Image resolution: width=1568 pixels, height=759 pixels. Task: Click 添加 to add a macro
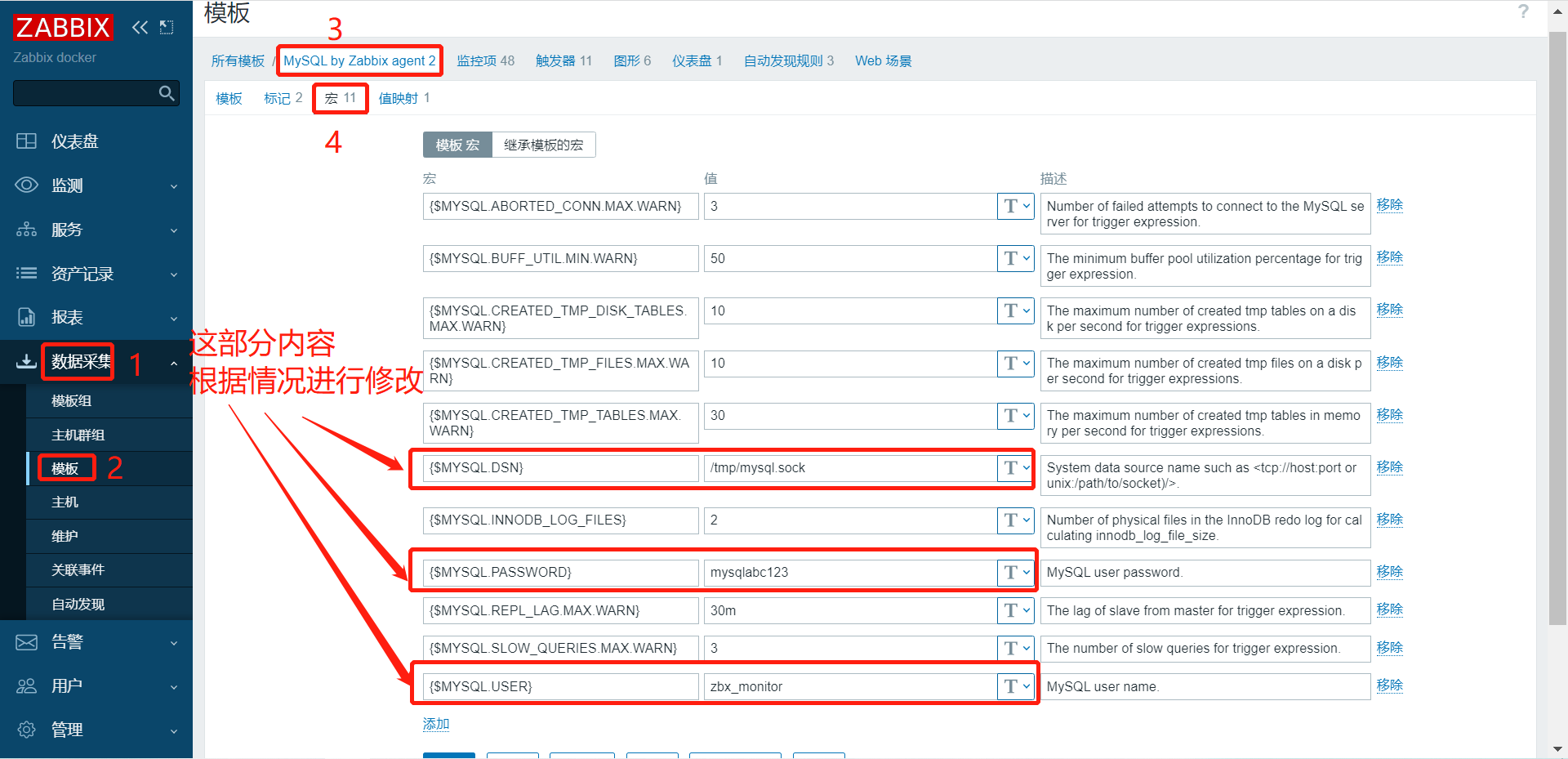(x=436, y=724)
